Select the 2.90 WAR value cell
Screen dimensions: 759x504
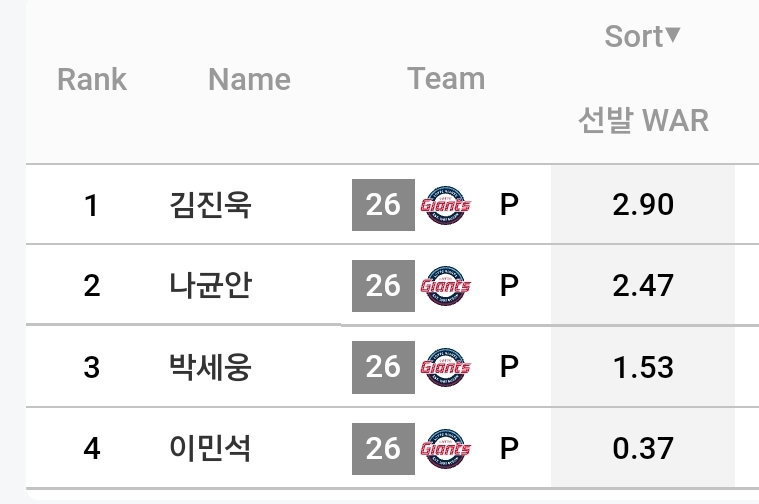coord(643,205)
